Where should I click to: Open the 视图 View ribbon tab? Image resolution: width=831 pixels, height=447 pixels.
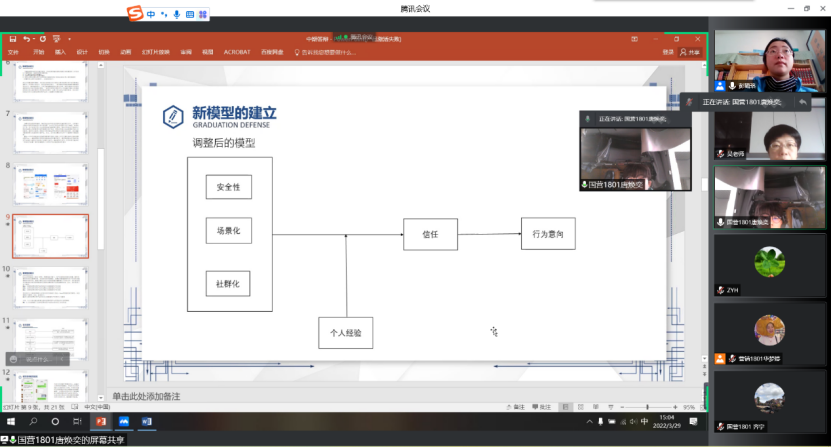point(207,52)
